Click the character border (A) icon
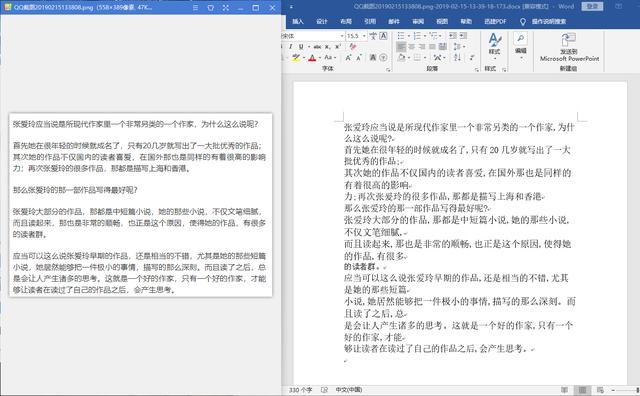640x396 pixels. point(383,36)
